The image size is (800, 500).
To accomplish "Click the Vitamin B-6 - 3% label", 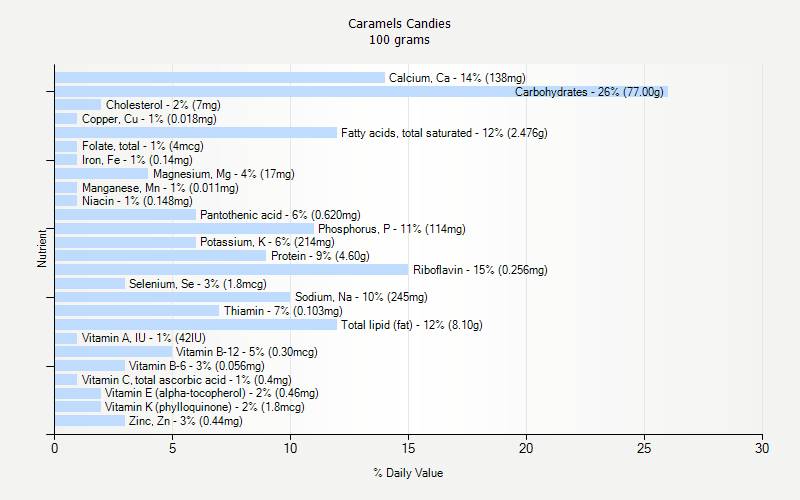I will 197,366.
